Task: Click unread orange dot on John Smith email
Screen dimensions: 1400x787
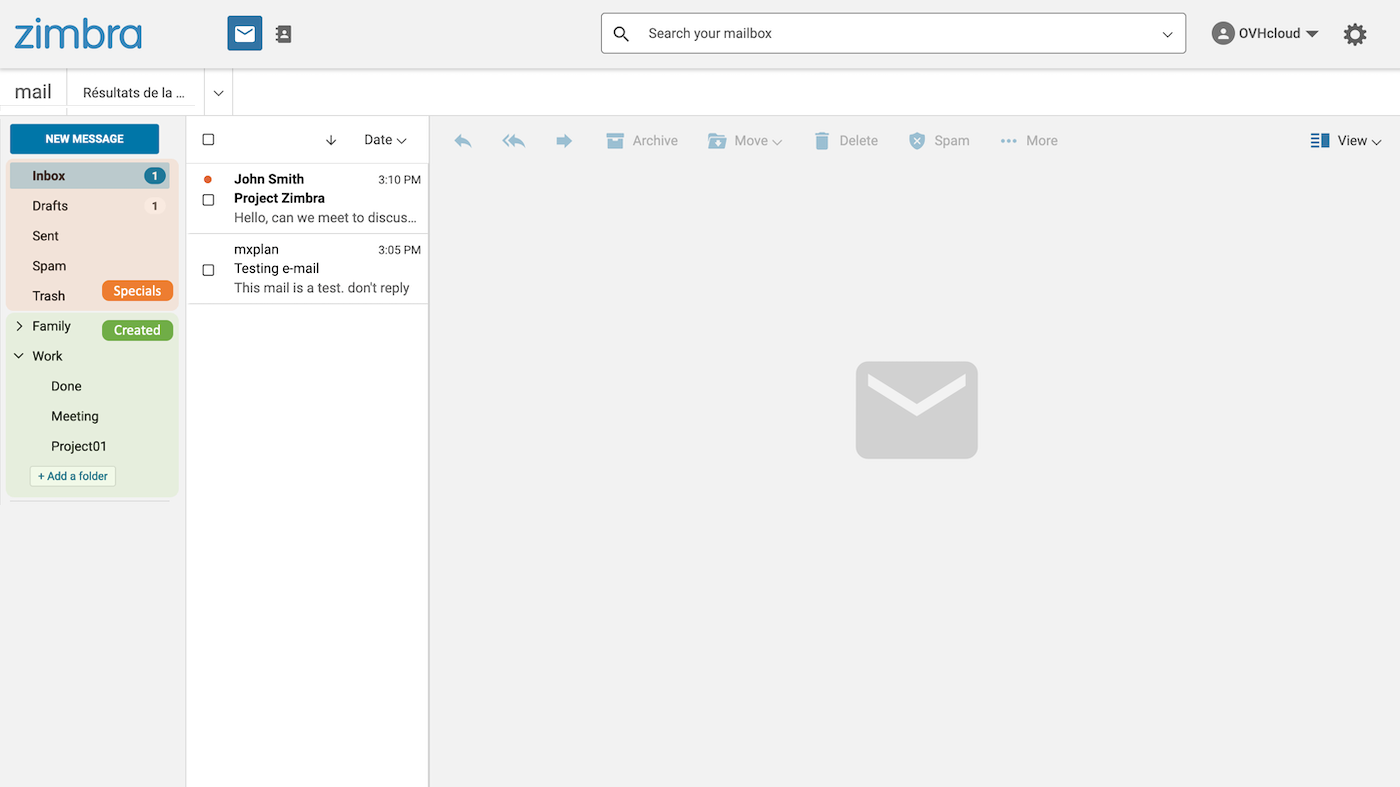Action: (208, 179)
